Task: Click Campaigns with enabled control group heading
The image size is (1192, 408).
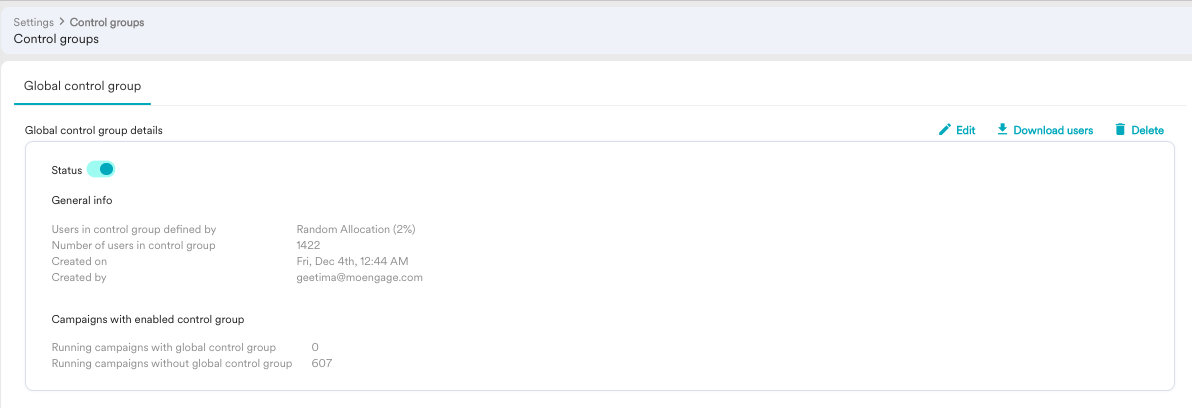Action: click(147, 319)
